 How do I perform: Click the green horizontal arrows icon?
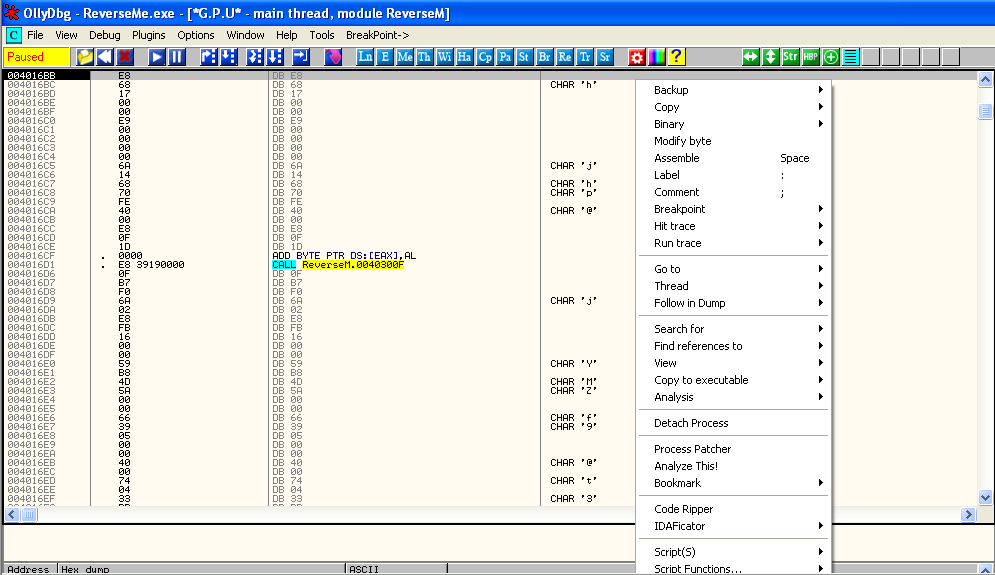[751, 57]
